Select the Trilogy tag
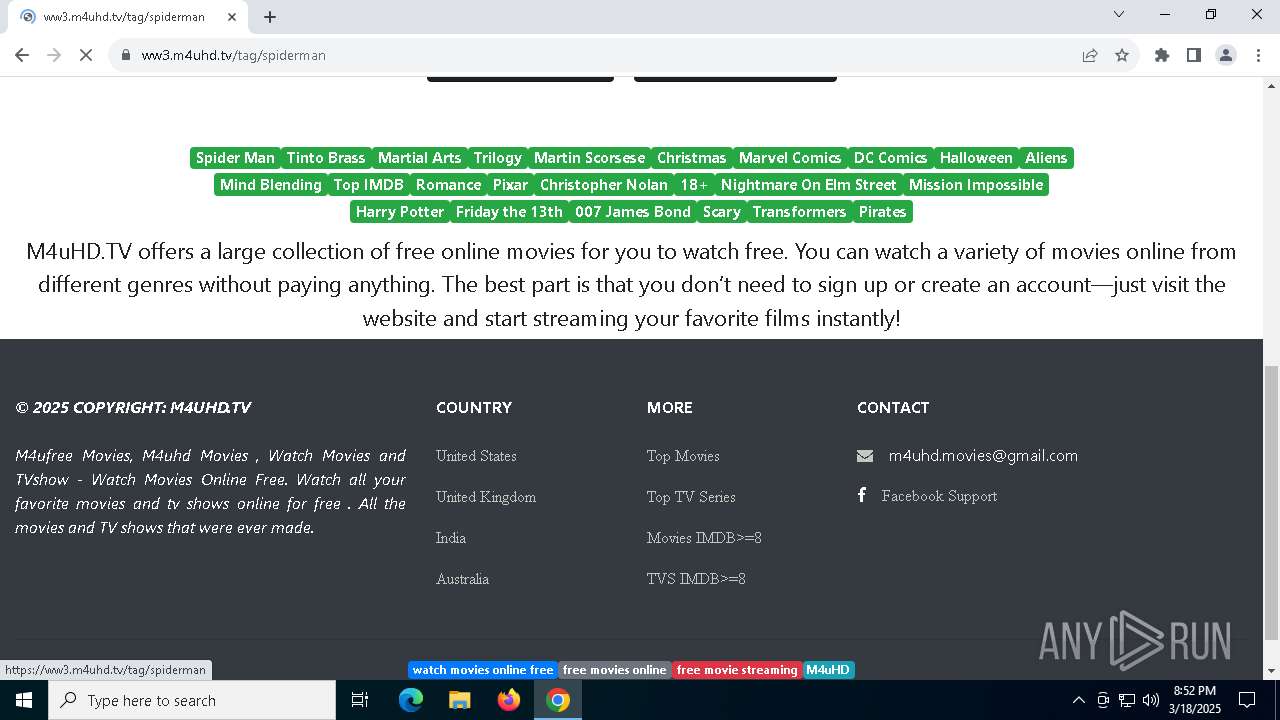Image resolution: width=1280 pixels, height=720 pixels. click(x=498, y=158)
